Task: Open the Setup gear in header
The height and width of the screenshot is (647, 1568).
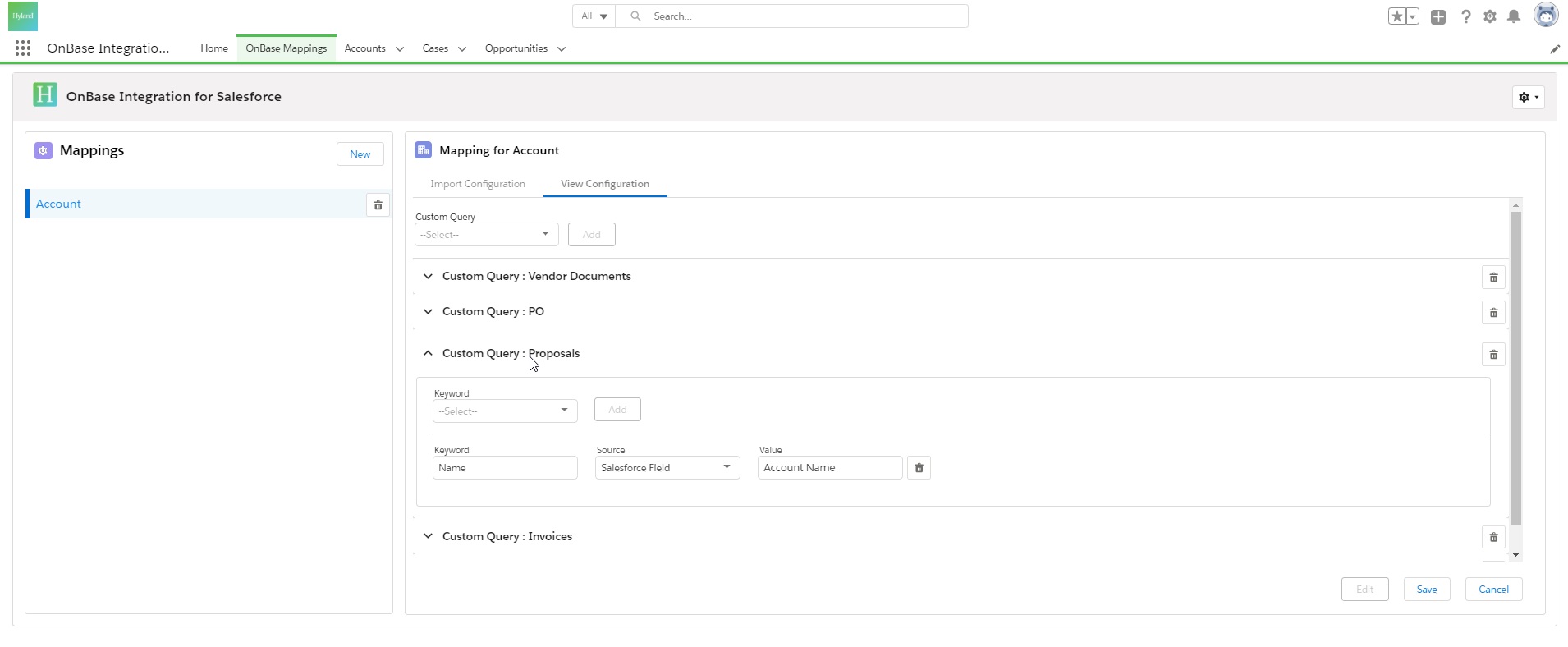Action: 1490,16
